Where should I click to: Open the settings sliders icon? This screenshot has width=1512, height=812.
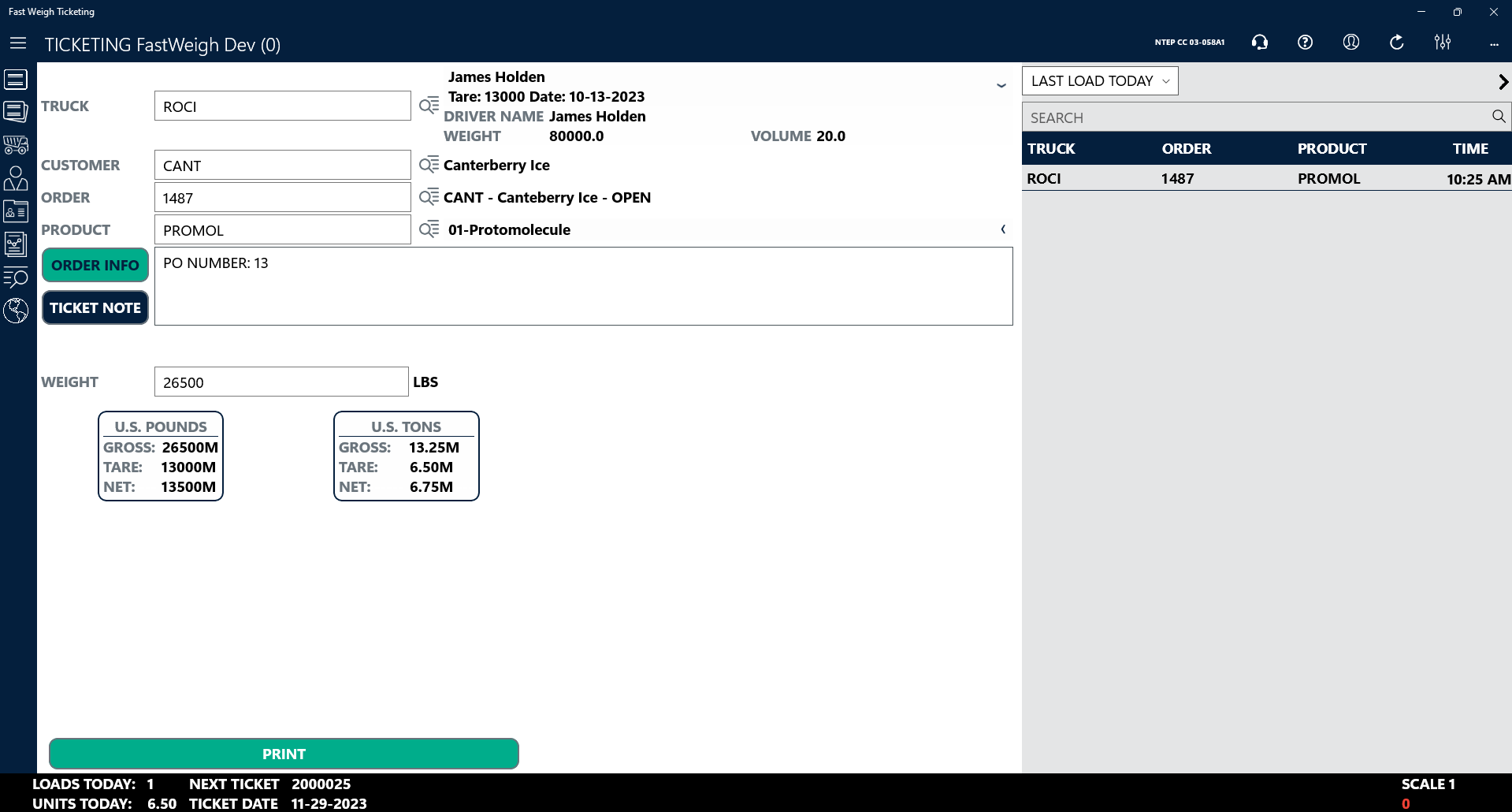pyautogui.click(x=1442, y=43)
